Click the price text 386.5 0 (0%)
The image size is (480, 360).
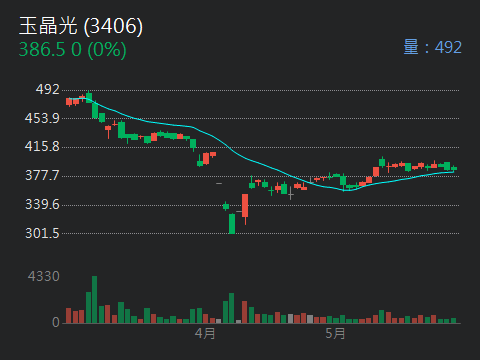click(x=73, y=50)
